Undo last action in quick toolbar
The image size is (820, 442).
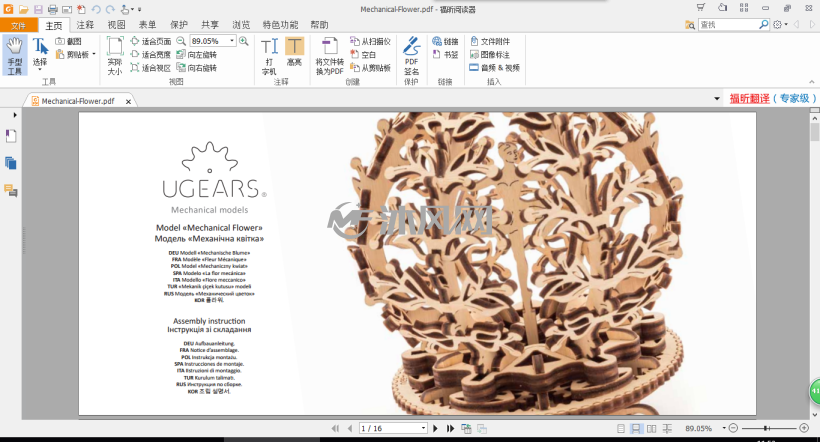96,9
